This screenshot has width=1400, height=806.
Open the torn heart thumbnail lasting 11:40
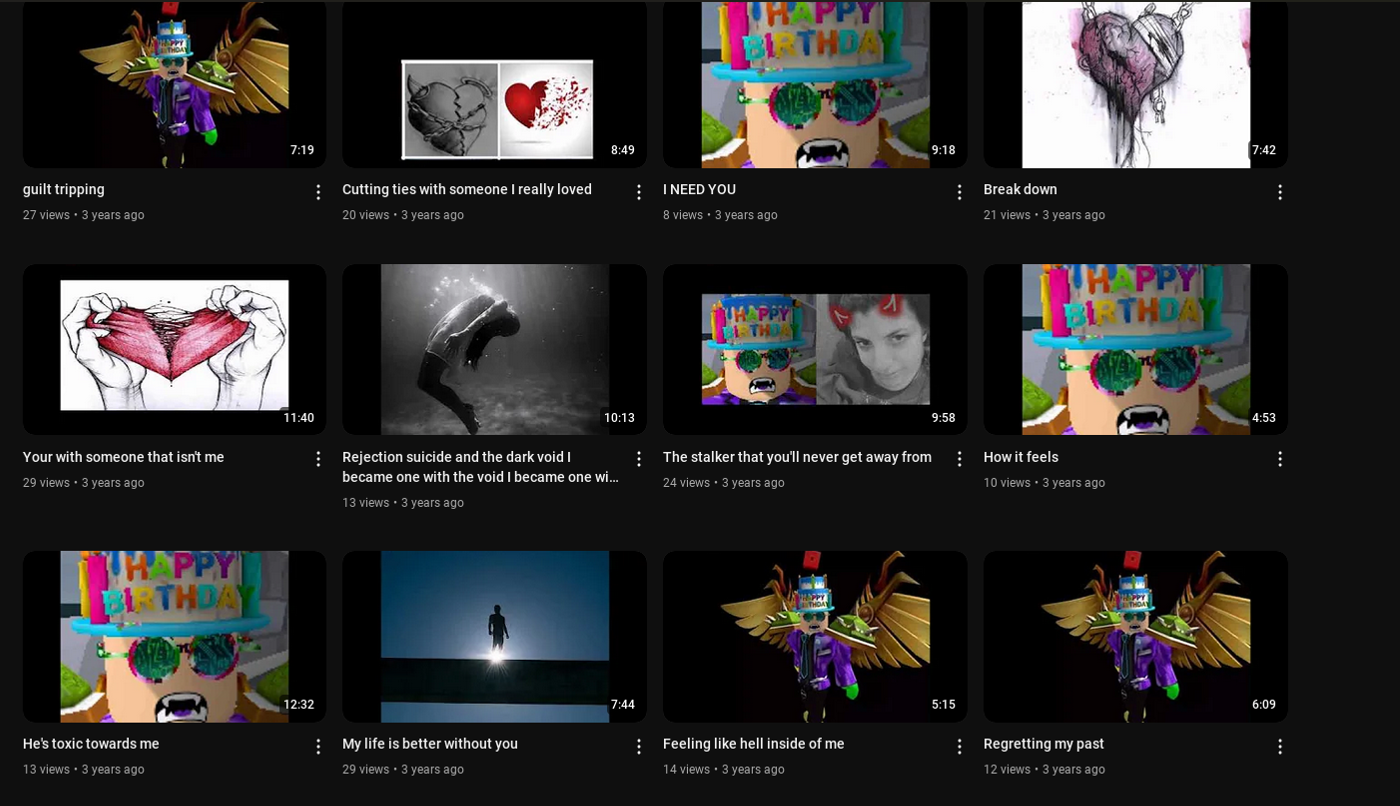[174, 348]
